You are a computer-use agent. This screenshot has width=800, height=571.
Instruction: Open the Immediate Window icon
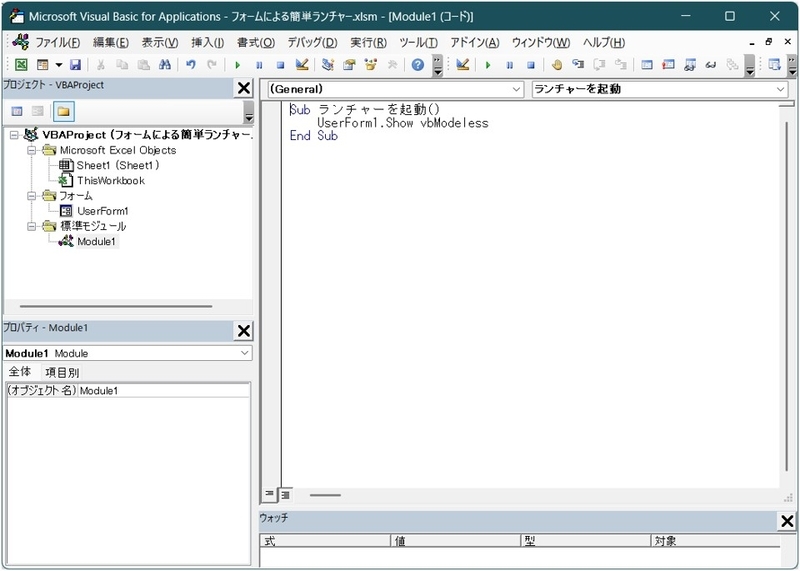[x=668, y=65]
